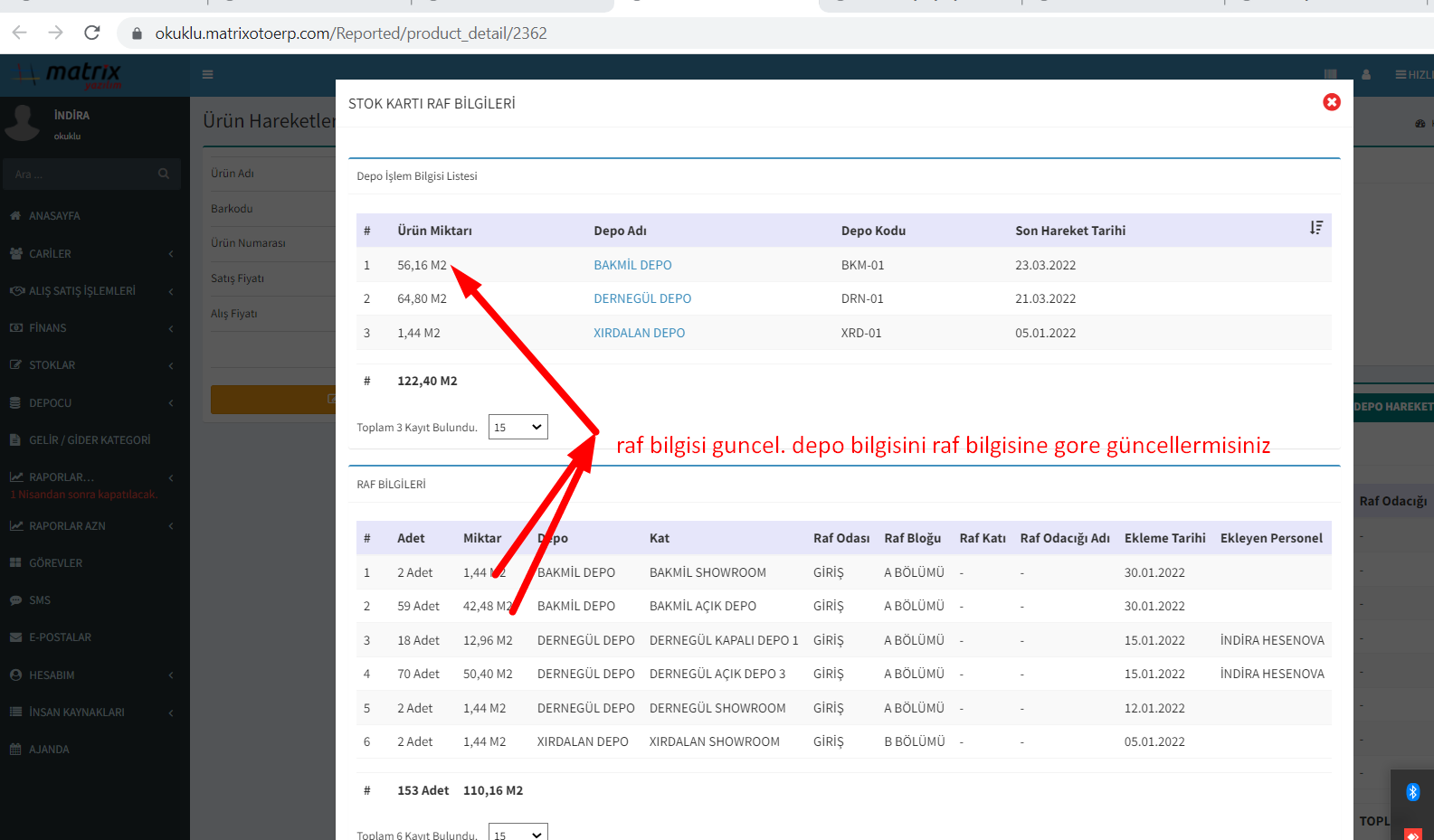Image resolution: width=1434 pixels, height=840 pixels.
Task: Click the sidebar search input field
Action: pyautogui.click(x=81, y=175)
